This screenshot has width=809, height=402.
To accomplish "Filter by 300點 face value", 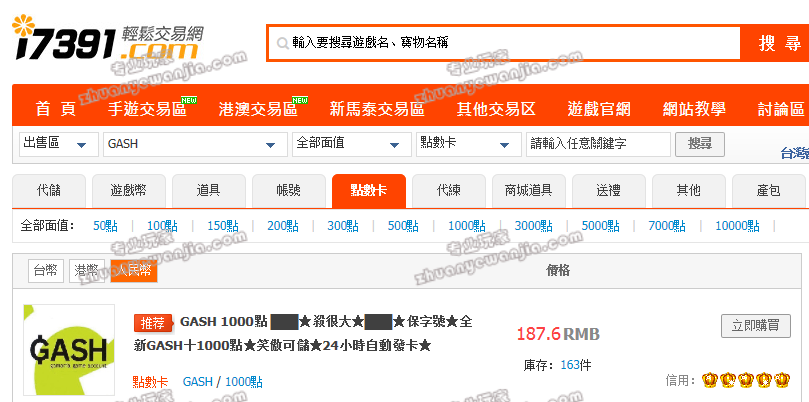I will coord(343,226).
